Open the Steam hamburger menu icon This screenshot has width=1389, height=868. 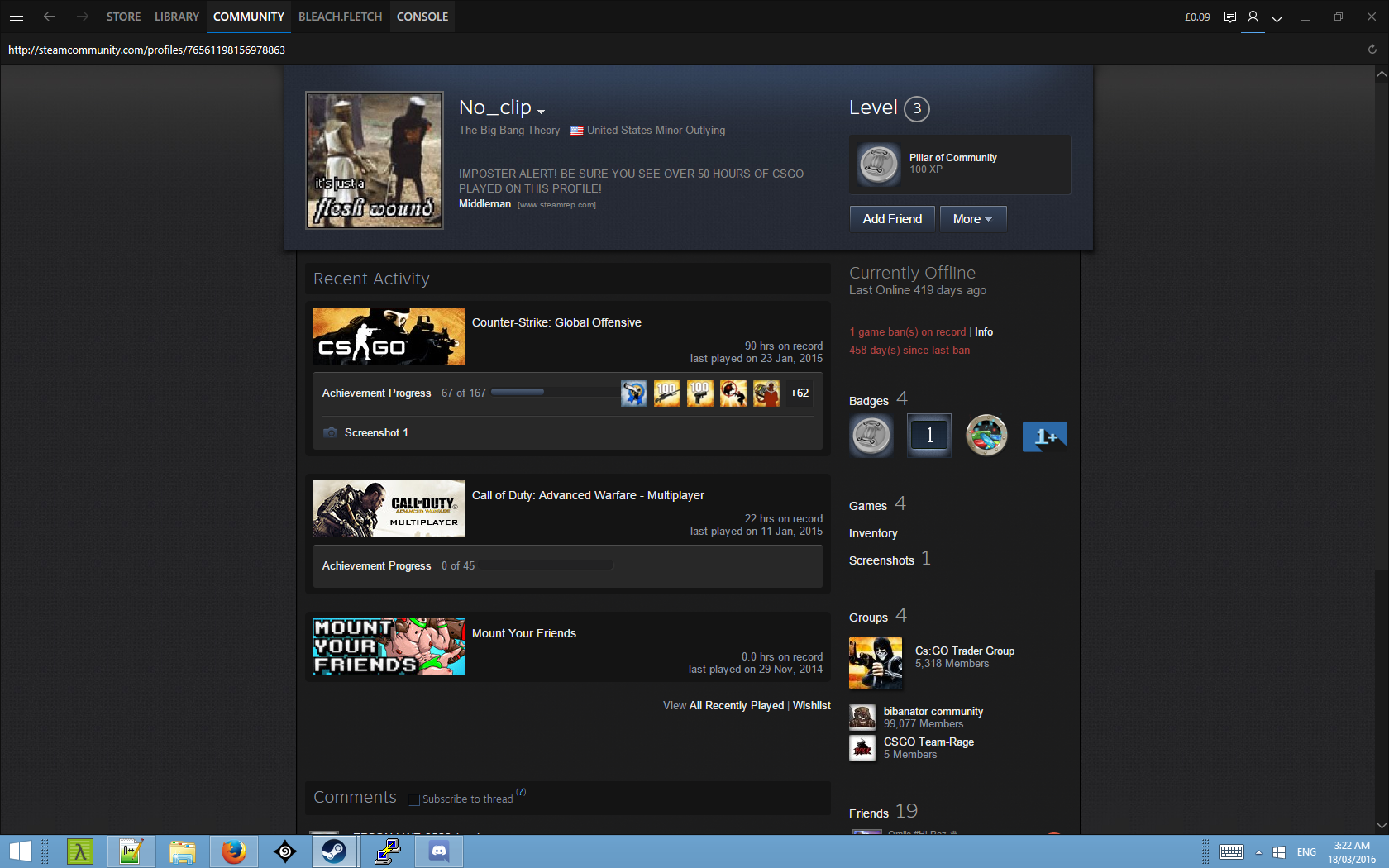coord(17,17)
